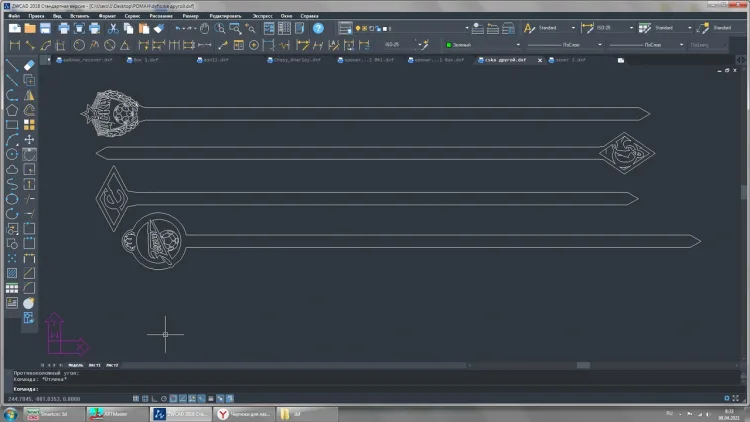Image resolution: width=750 pixels, height=422 pixels.
Task: Open the Рисование menu
Action: (161, 16)
